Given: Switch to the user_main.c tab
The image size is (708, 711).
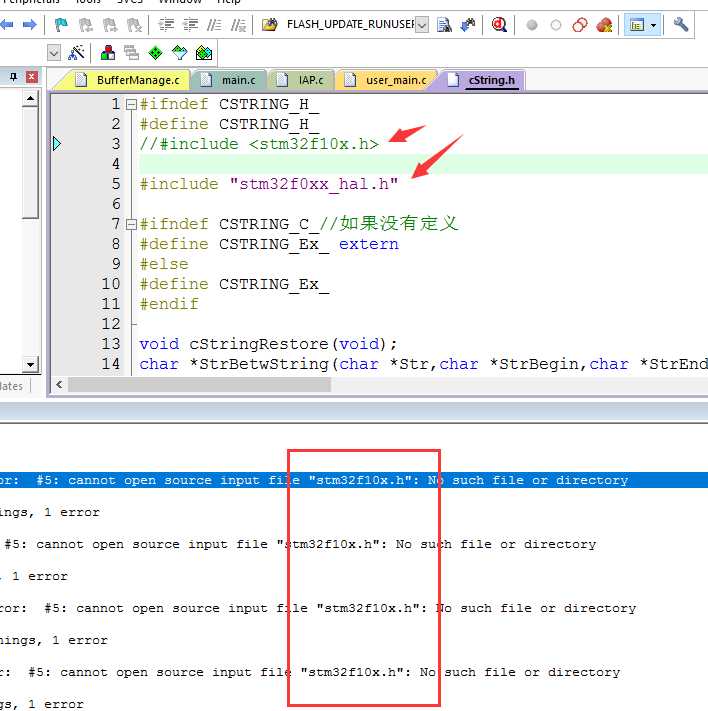Looking at the screenshot, I should tap(386, 80).
